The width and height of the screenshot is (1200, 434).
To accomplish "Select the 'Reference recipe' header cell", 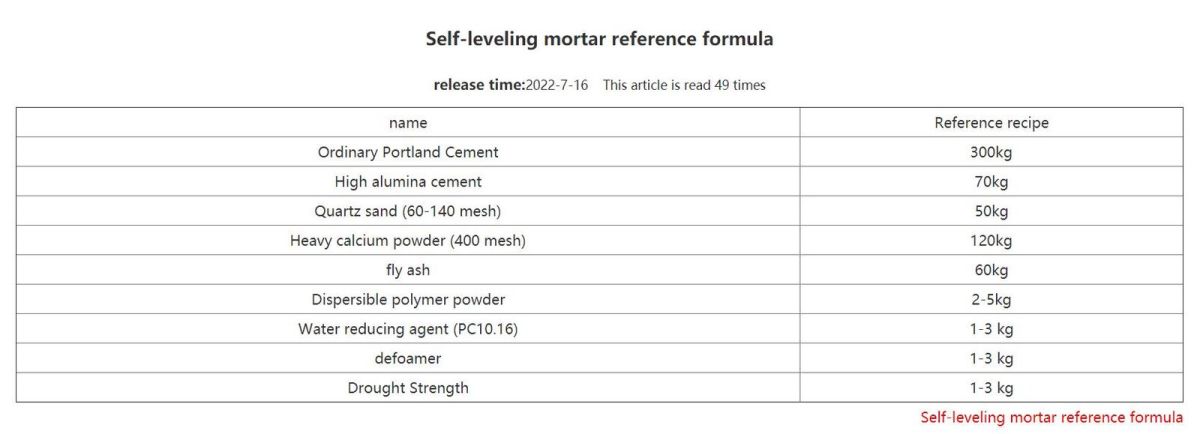I will pos(991,123).
